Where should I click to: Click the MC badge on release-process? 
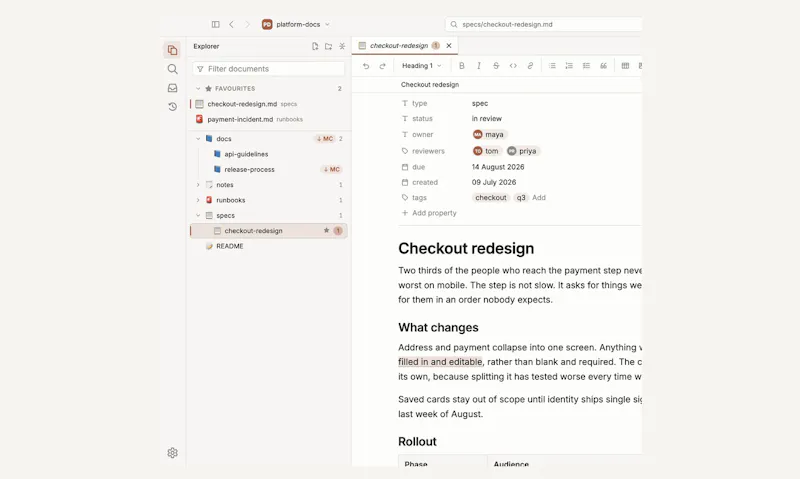332,169
